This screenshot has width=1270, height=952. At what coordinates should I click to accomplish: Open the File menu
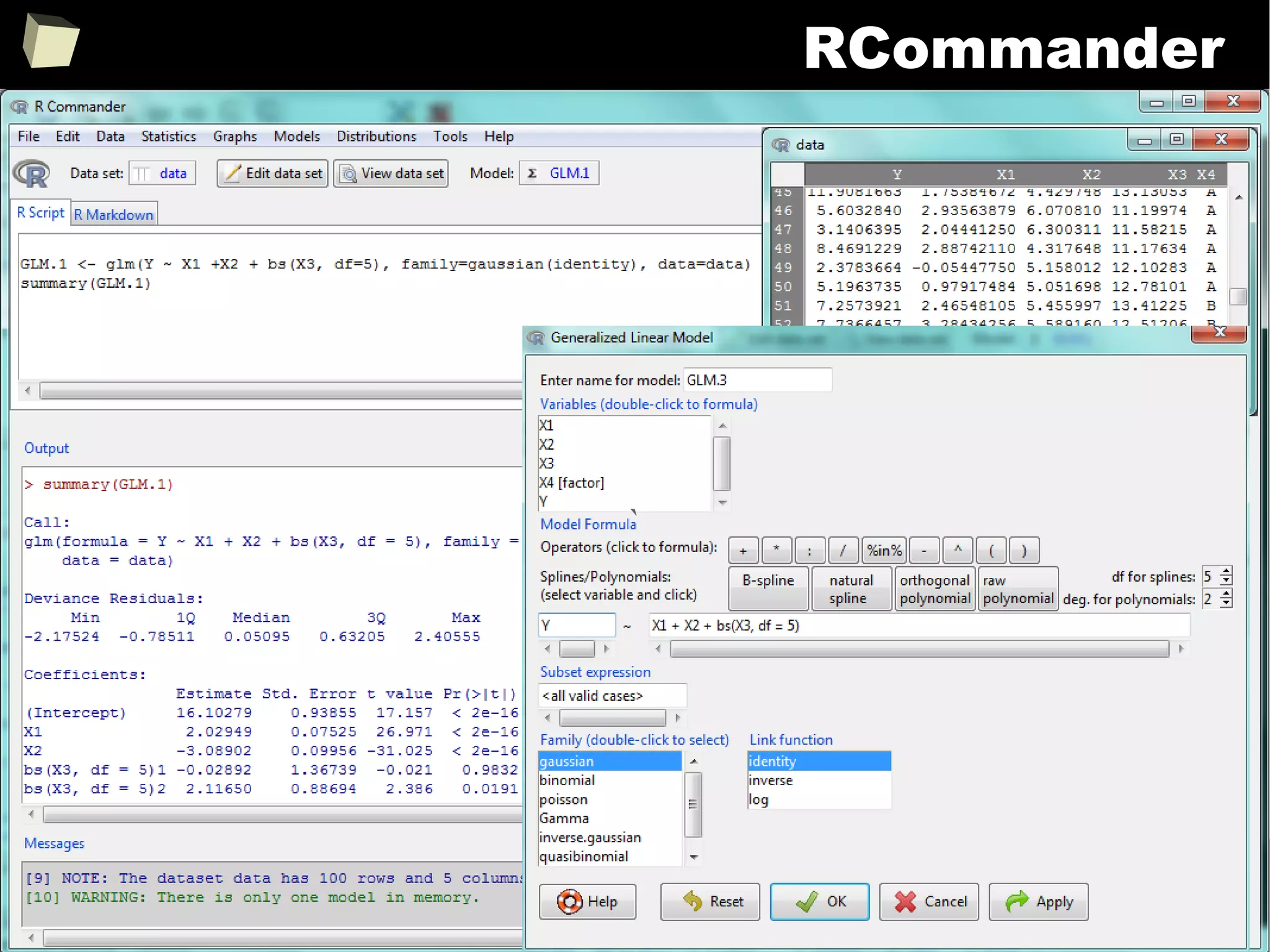pyautogui.click(x=29, y=136)
